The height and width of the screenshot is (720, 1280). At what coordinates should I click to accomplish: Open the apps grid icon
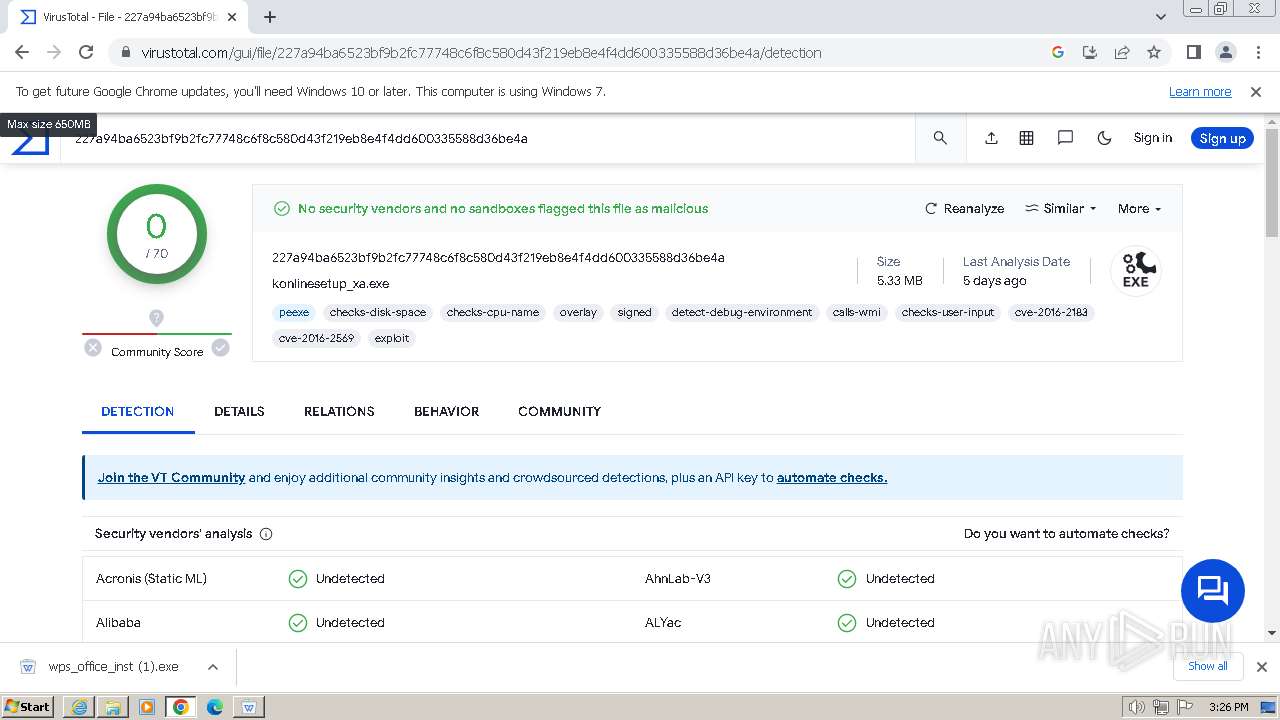1026,138
